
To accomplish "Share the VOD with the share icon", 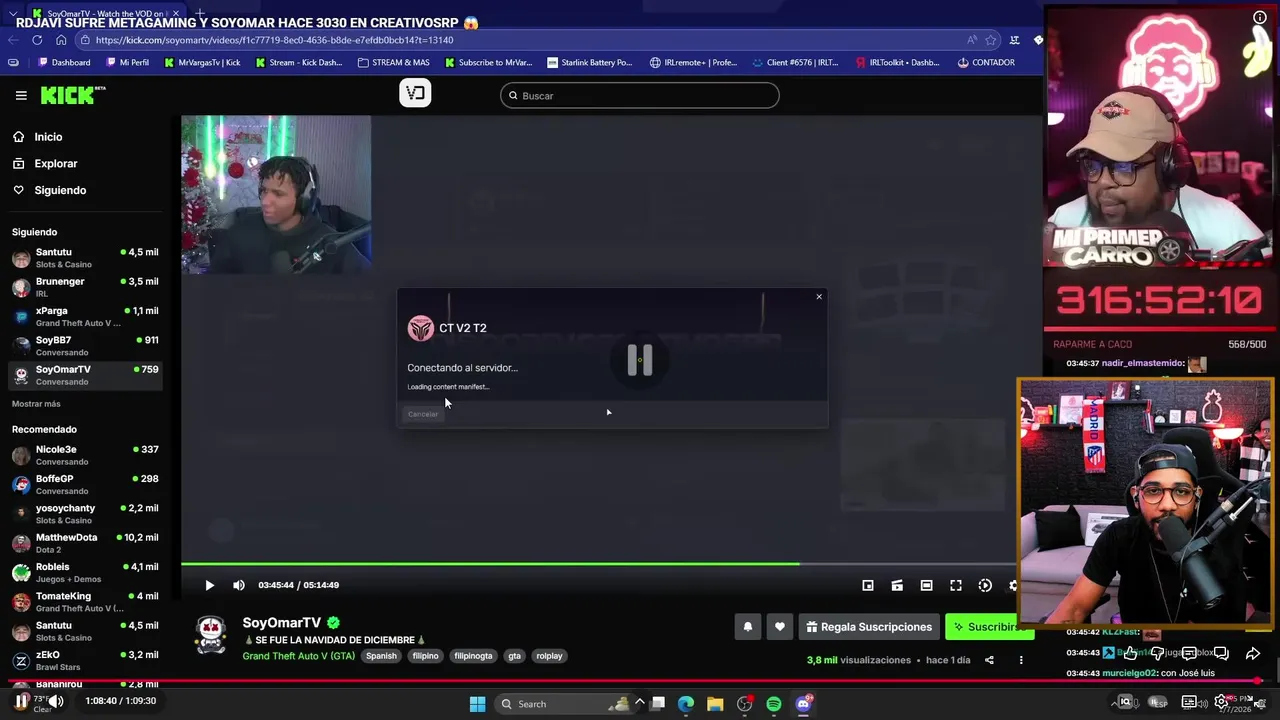I will coord(989,660).
